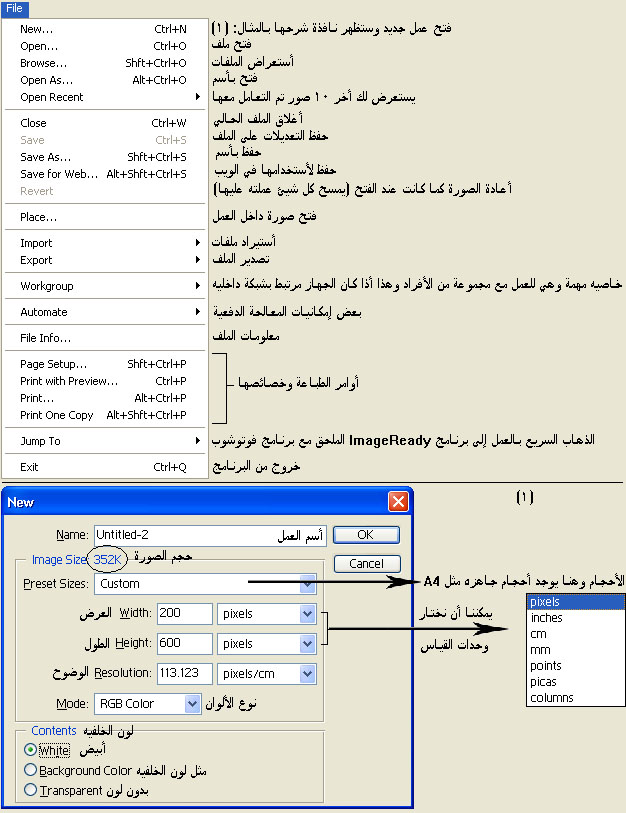Click Cancel in New dialog
The width and height of the screenshot is (626, 813).
[366, 564]
